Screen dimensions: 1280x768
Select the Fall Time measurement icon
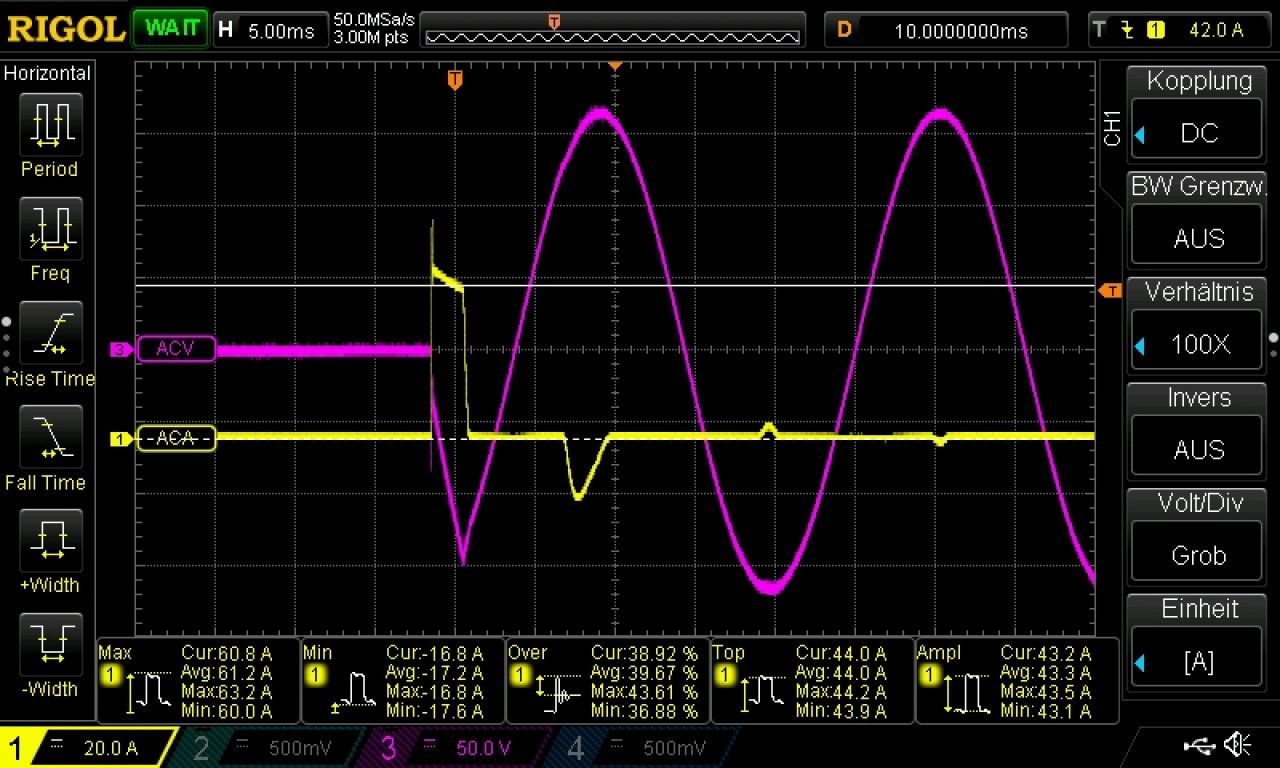[x=50, y=437]
